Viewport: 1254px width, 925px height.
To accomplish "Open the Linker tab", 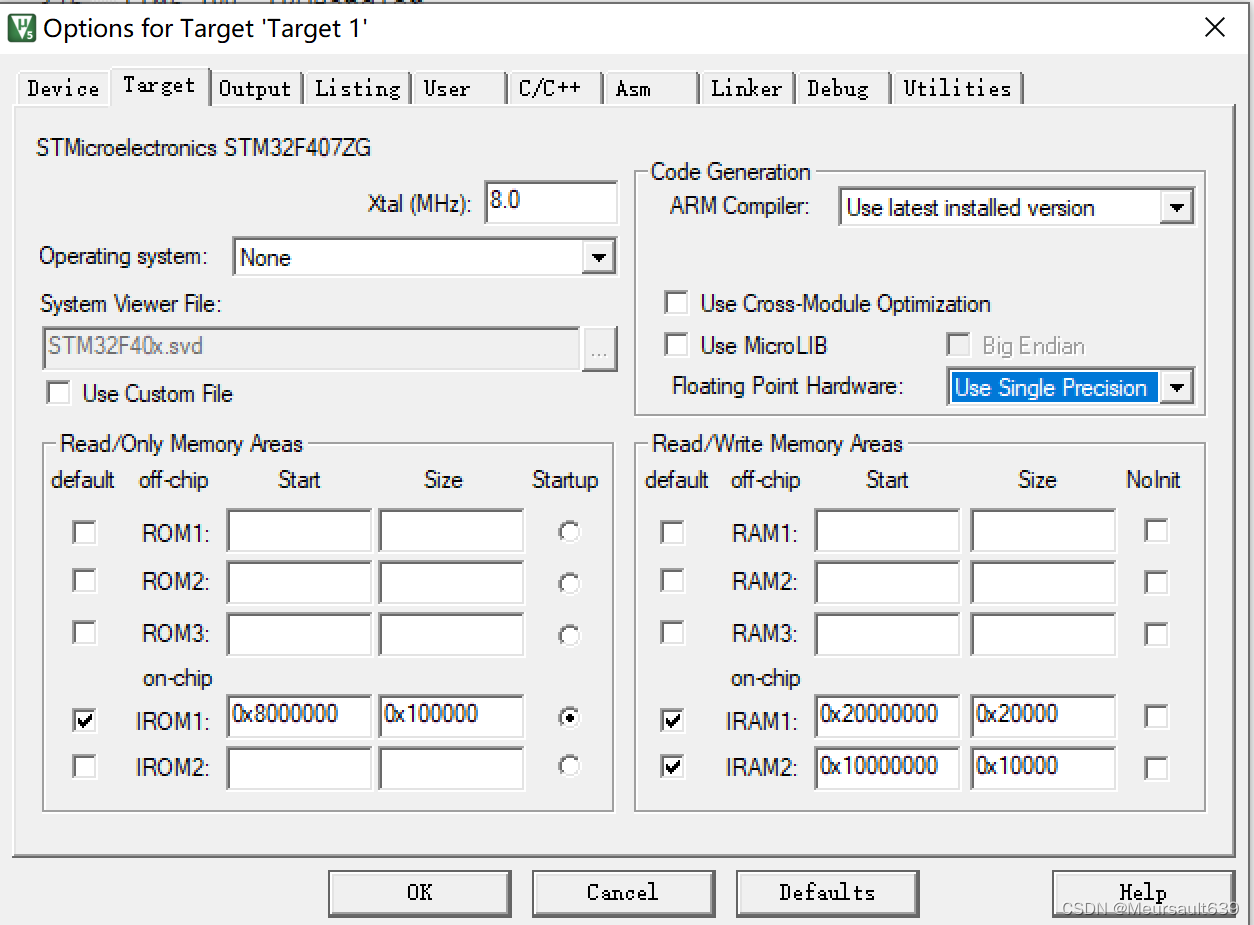I will (746, 88).
